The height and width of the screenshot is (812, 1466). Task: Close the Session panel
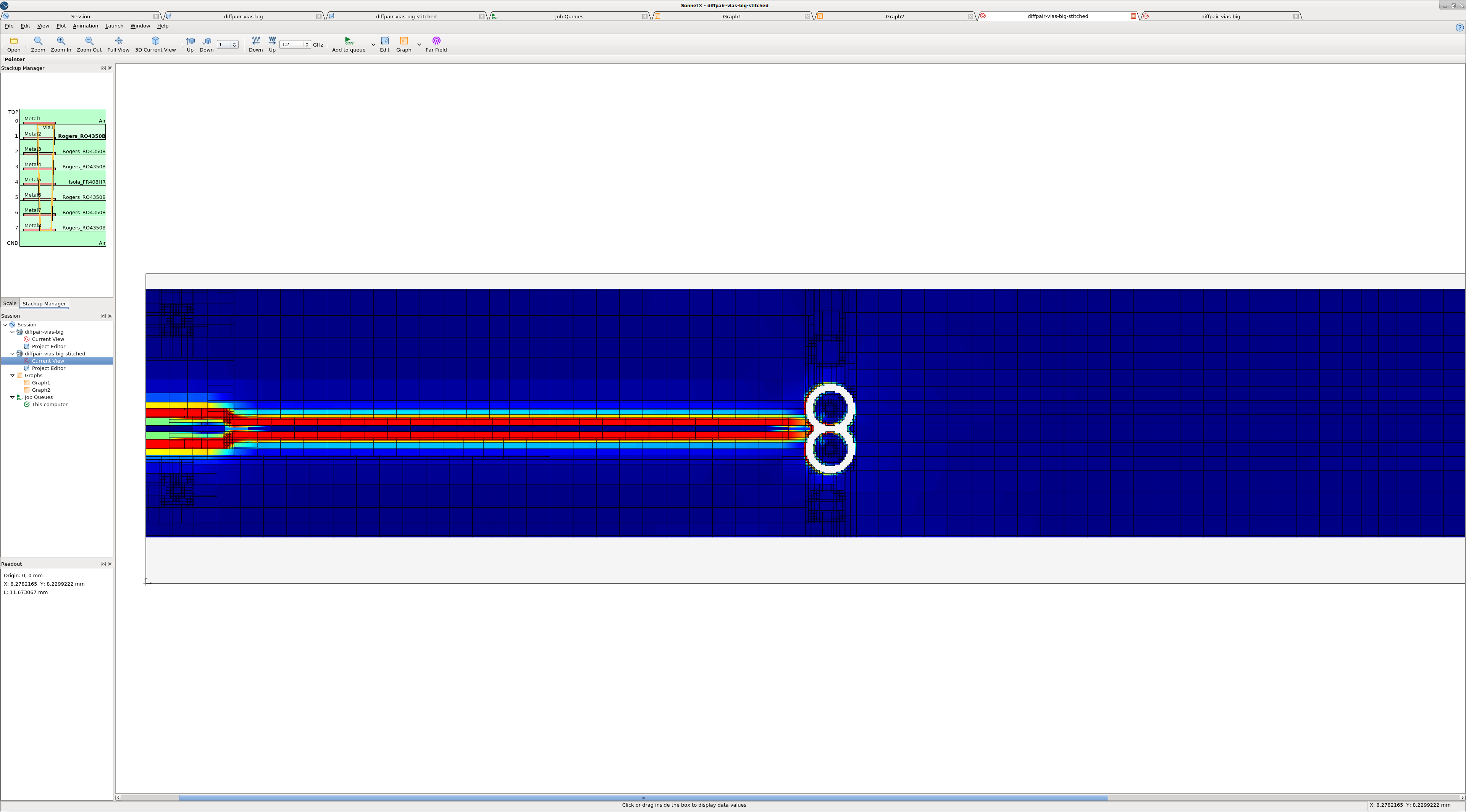click(x=110, y=316)
